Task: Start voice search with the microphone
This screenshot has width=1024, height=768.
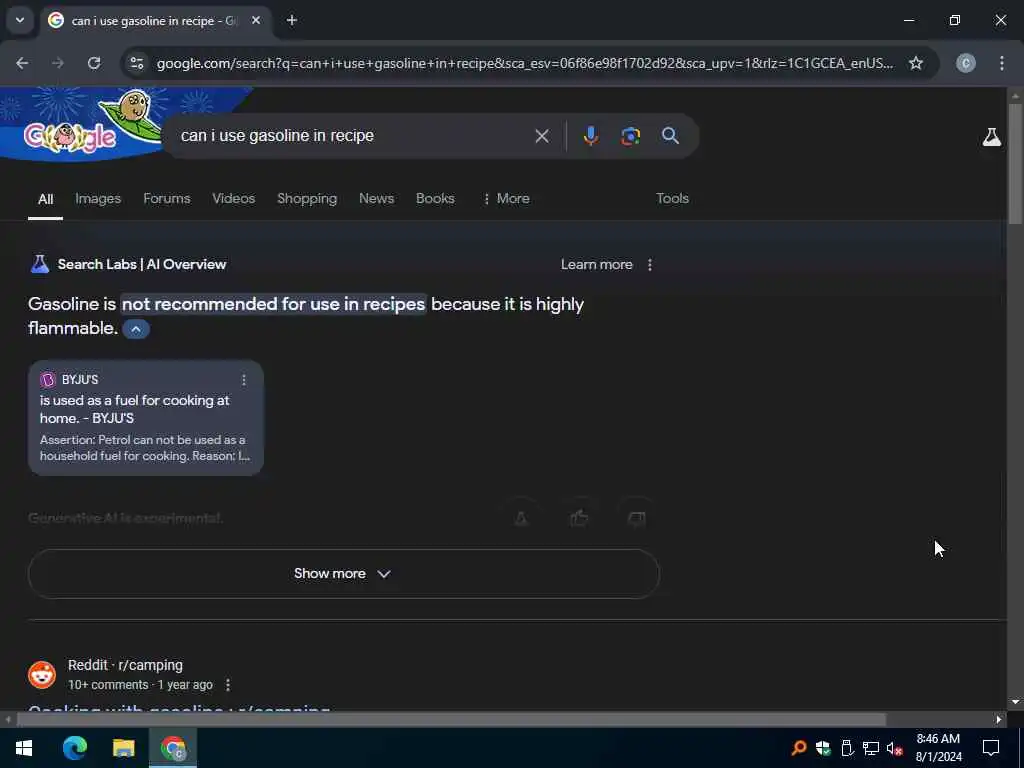Action: tap(590, 136)
